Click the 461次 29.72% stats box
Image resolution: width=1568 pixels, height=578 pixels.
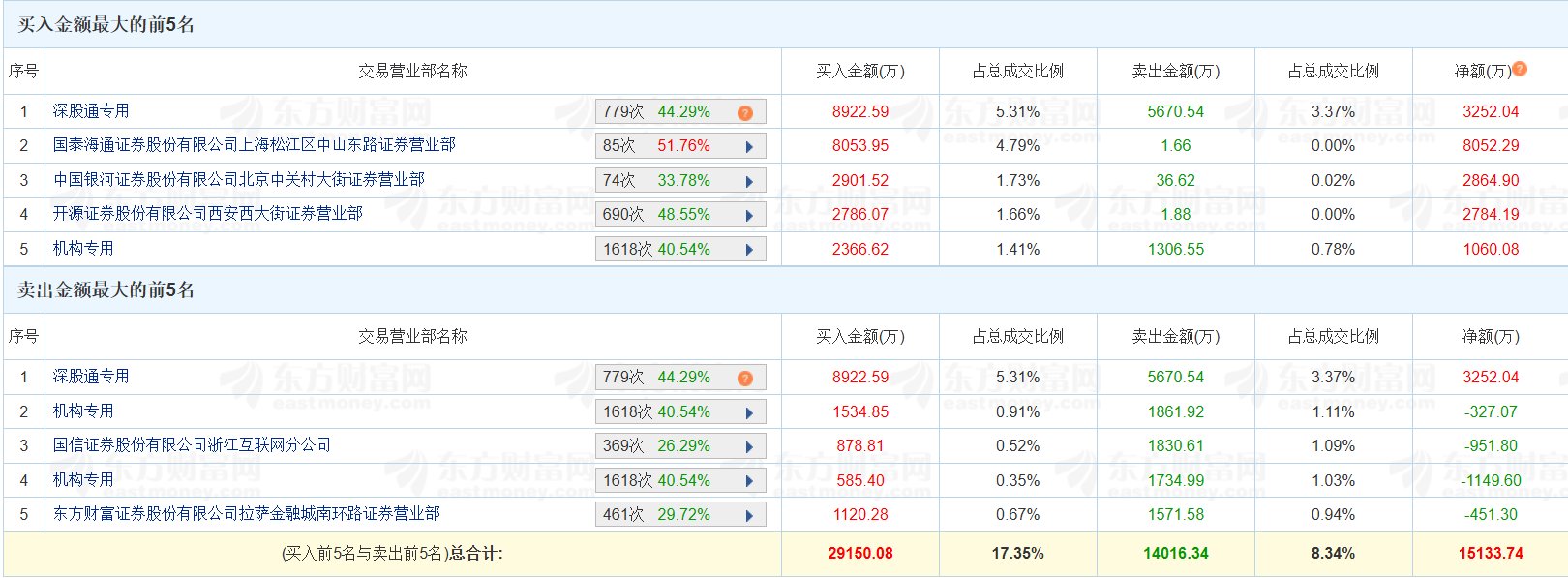tap(668, 515)
